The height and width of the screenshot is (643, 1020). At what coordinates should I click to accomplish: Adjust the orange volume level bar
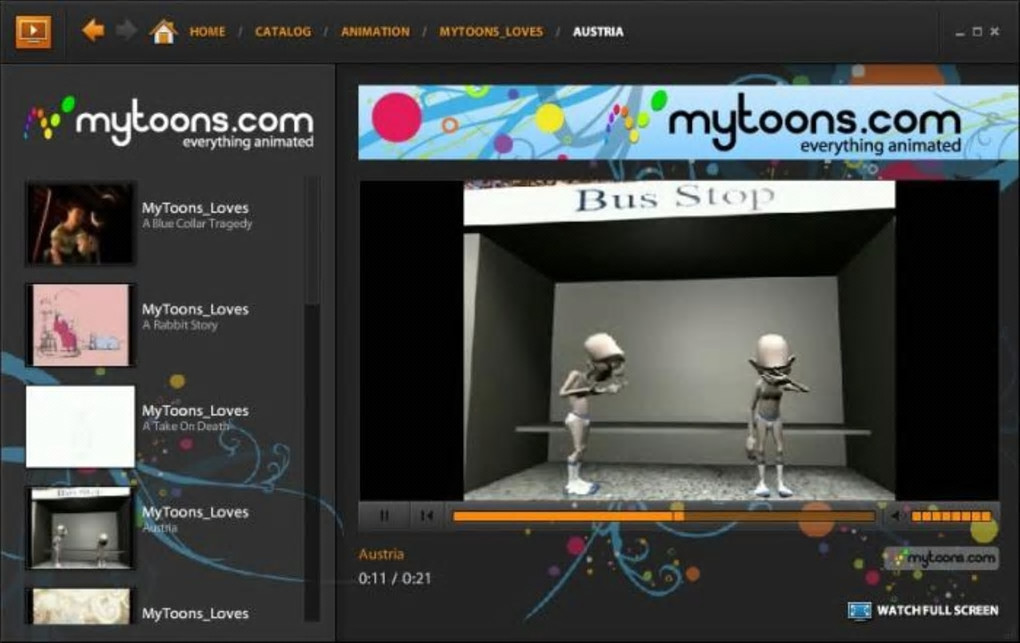pyautogui.click(x=952, y=516)
